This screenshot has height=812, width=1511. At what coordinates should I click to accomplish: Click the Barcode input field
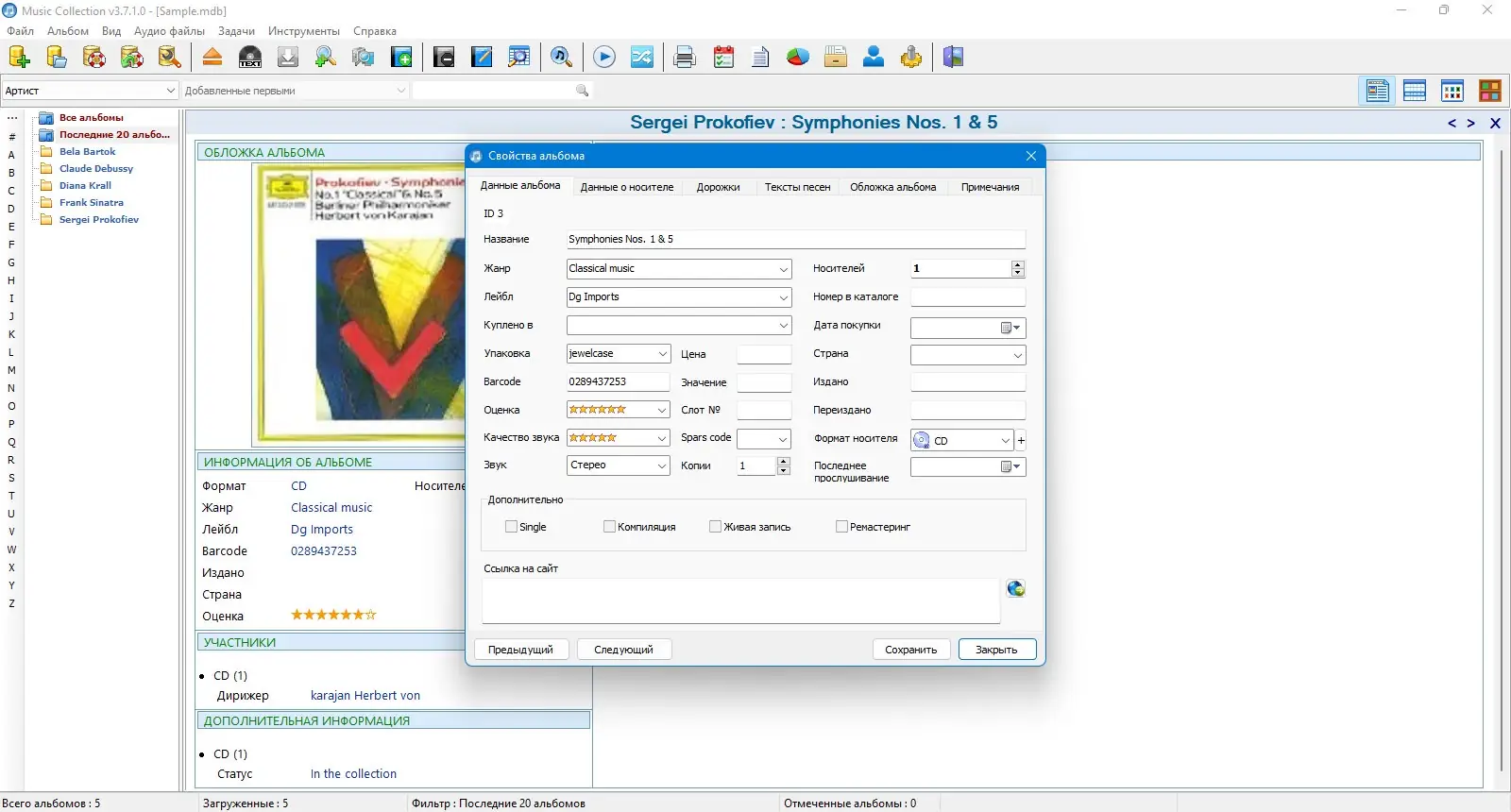(618, 381)
